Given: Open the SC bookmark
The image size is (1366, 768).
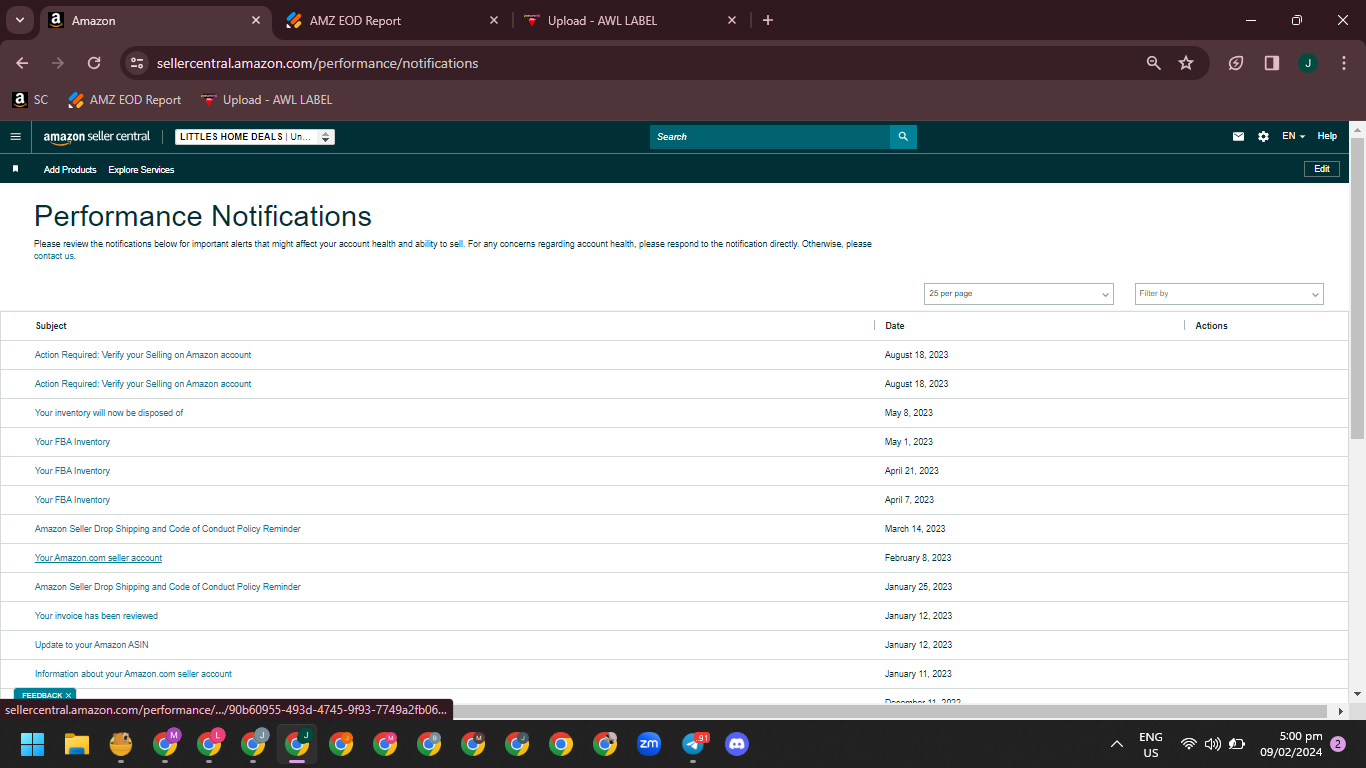Looking at the screenshot, I should (30, 100).
